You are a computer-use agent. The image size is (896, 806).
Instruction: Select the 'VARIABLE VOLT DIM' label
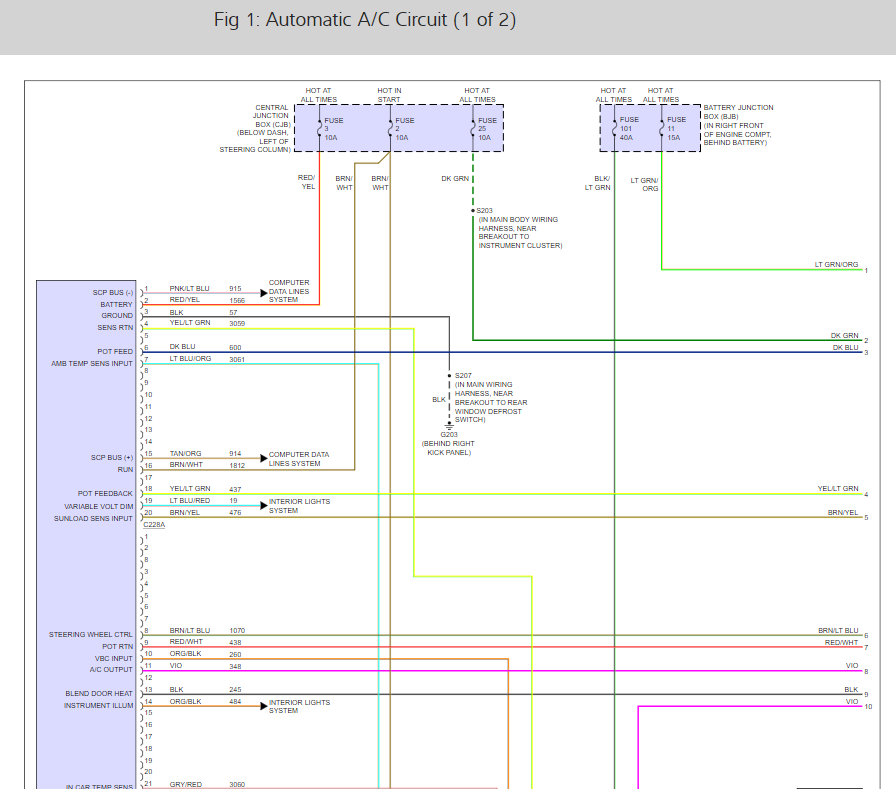(99, 506)
